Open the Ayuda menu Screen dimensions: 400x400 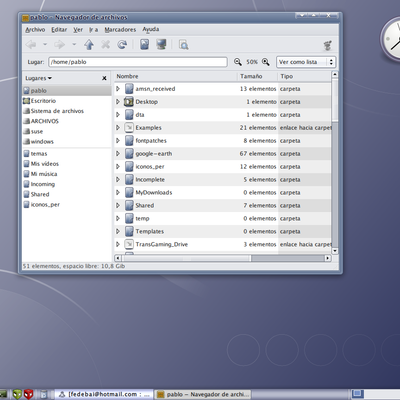click(151, 30)
